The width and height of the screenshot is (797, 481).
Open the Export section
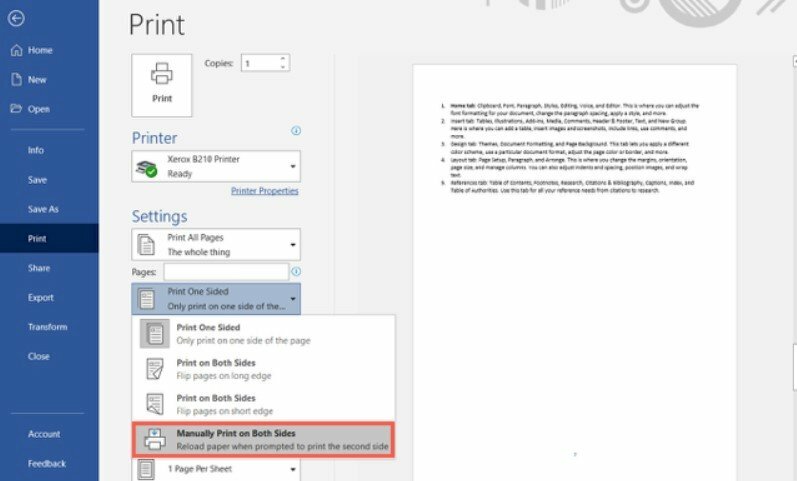tap(41, 297)
